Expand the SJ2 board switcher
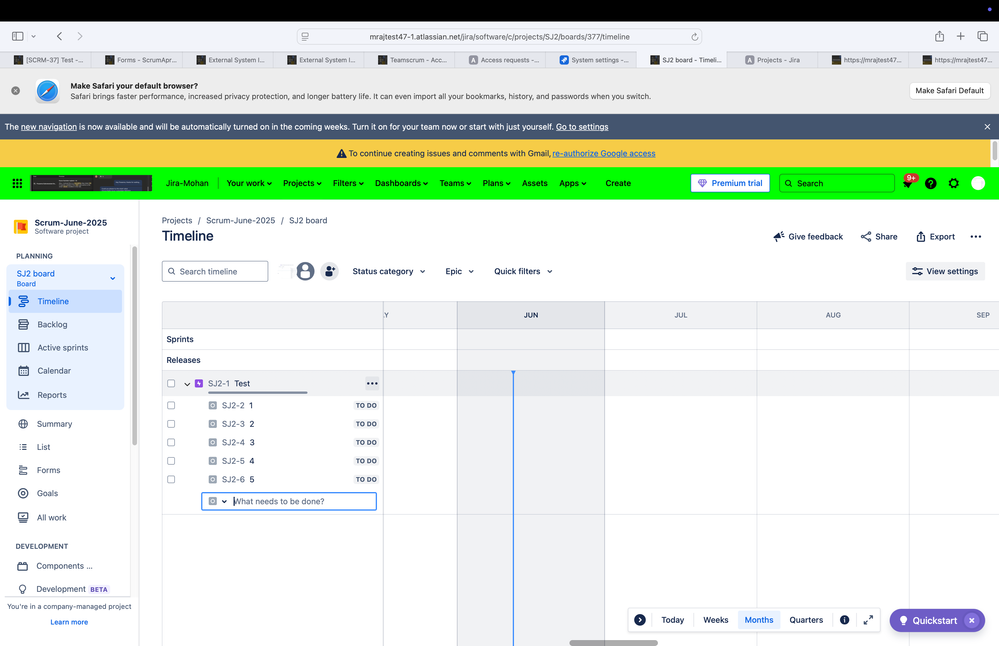The height and width of the screenshot is (646, 999). [x=112, y=278]
